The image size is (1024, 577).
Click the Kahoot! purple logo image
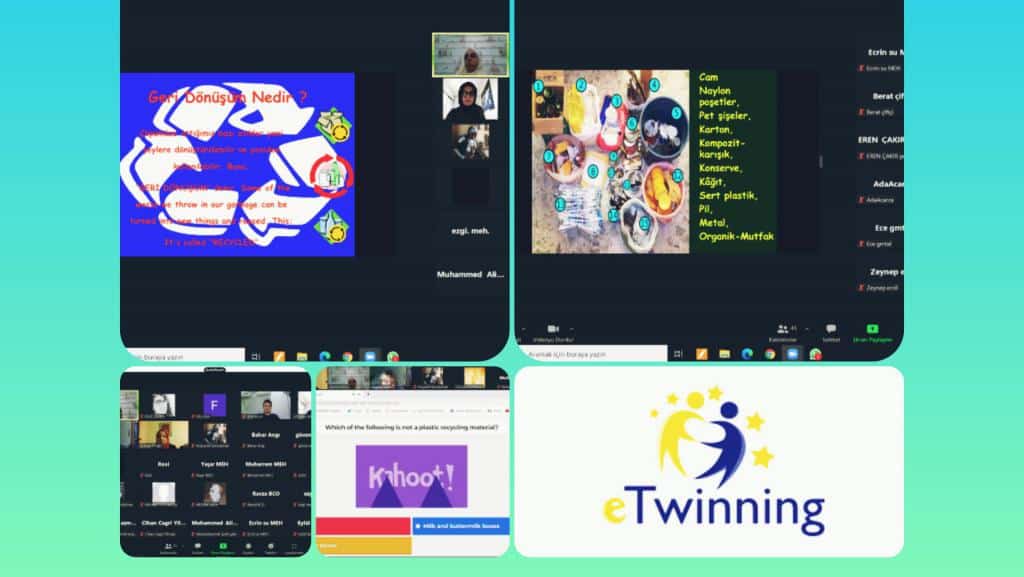click(411, 476)
